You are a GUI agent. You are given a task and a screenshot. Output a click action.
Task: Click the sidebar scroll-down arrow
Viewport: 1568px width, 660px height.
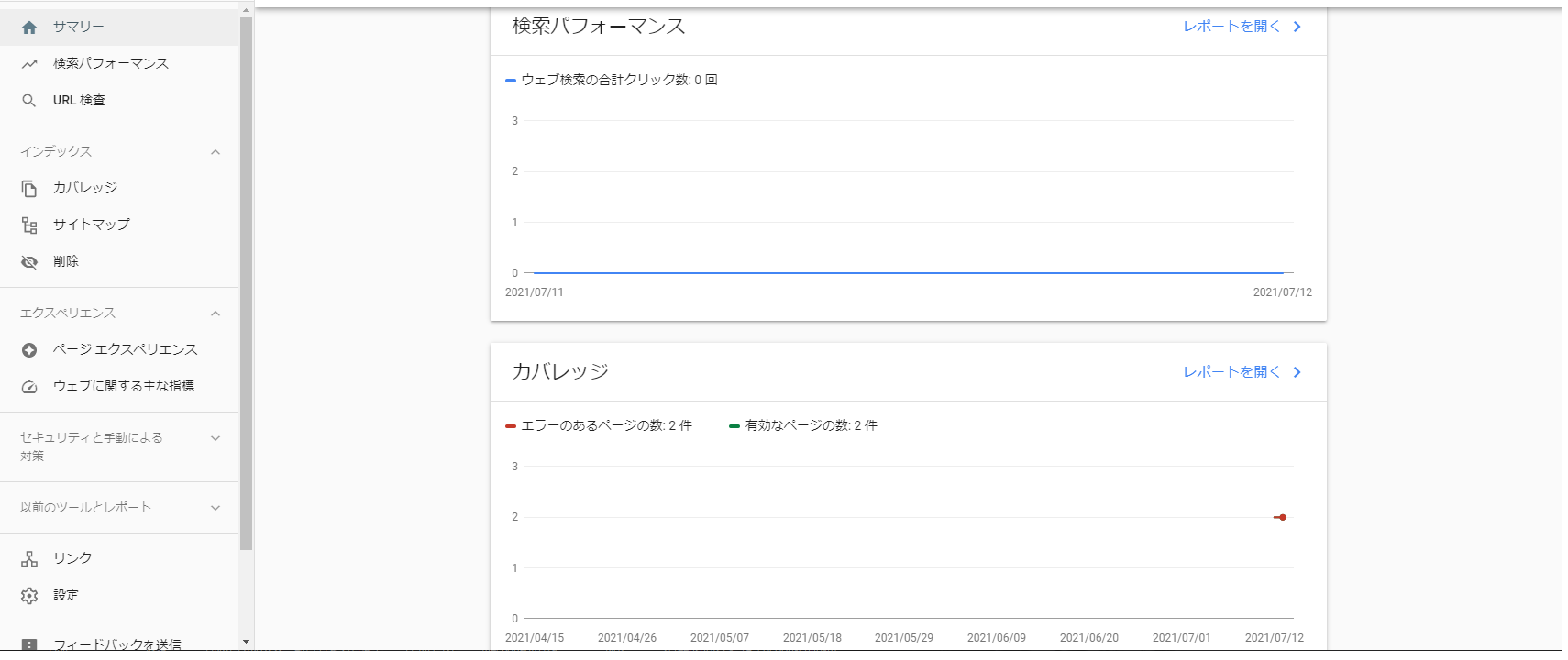pyautogui.click(x=246, y=642)
